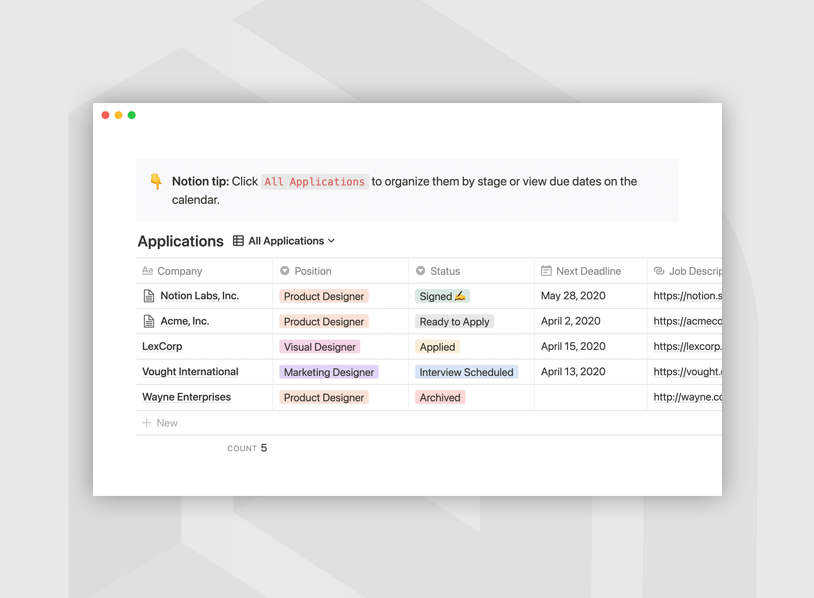Expand the All Applications view chevron
Image resolution: width=814 pixels, height=598 pixels.
[x=332, y=241]
